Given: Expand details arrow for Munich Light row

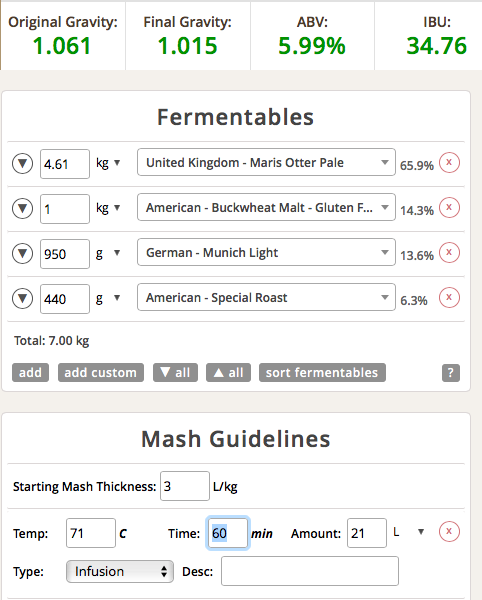Looking at the screenshot, I should 23,253.
